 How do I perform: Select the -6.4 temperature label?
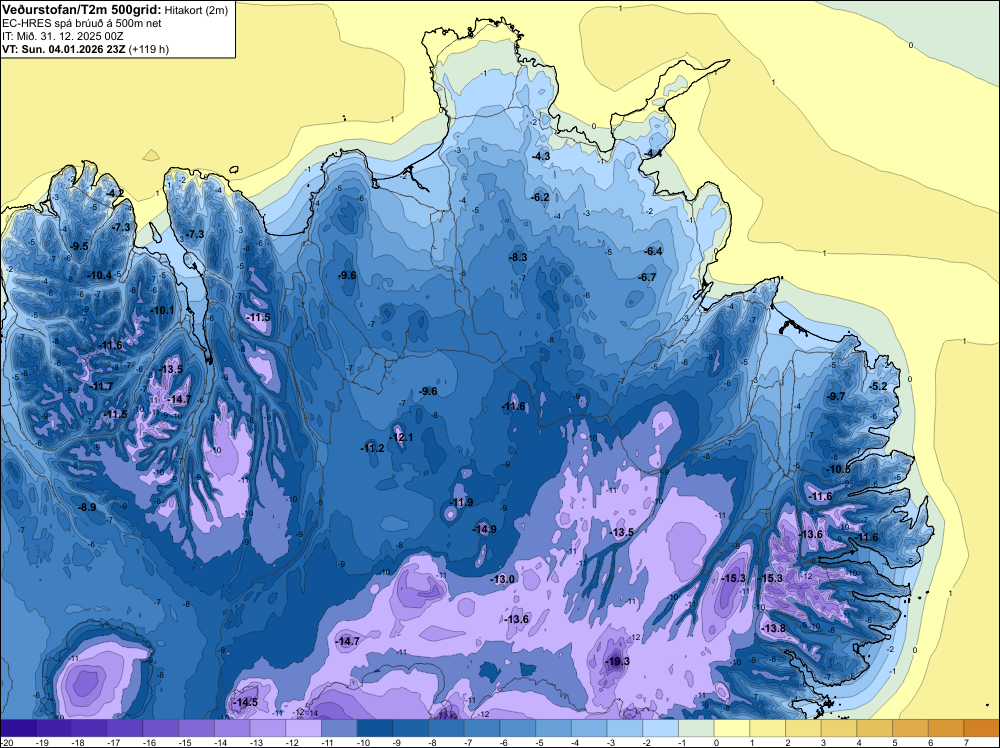[x=653, y=251]
